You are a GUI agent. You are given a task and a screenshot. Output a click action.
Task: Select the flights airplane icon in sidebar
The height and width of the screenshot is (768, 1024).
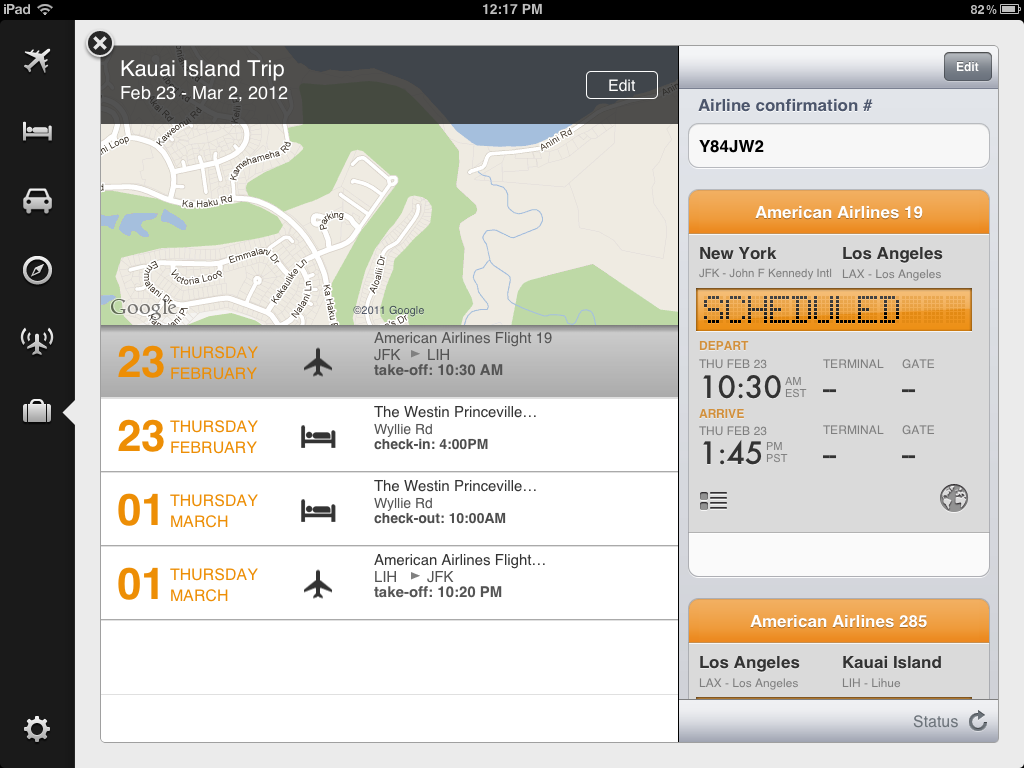point(37,60)
